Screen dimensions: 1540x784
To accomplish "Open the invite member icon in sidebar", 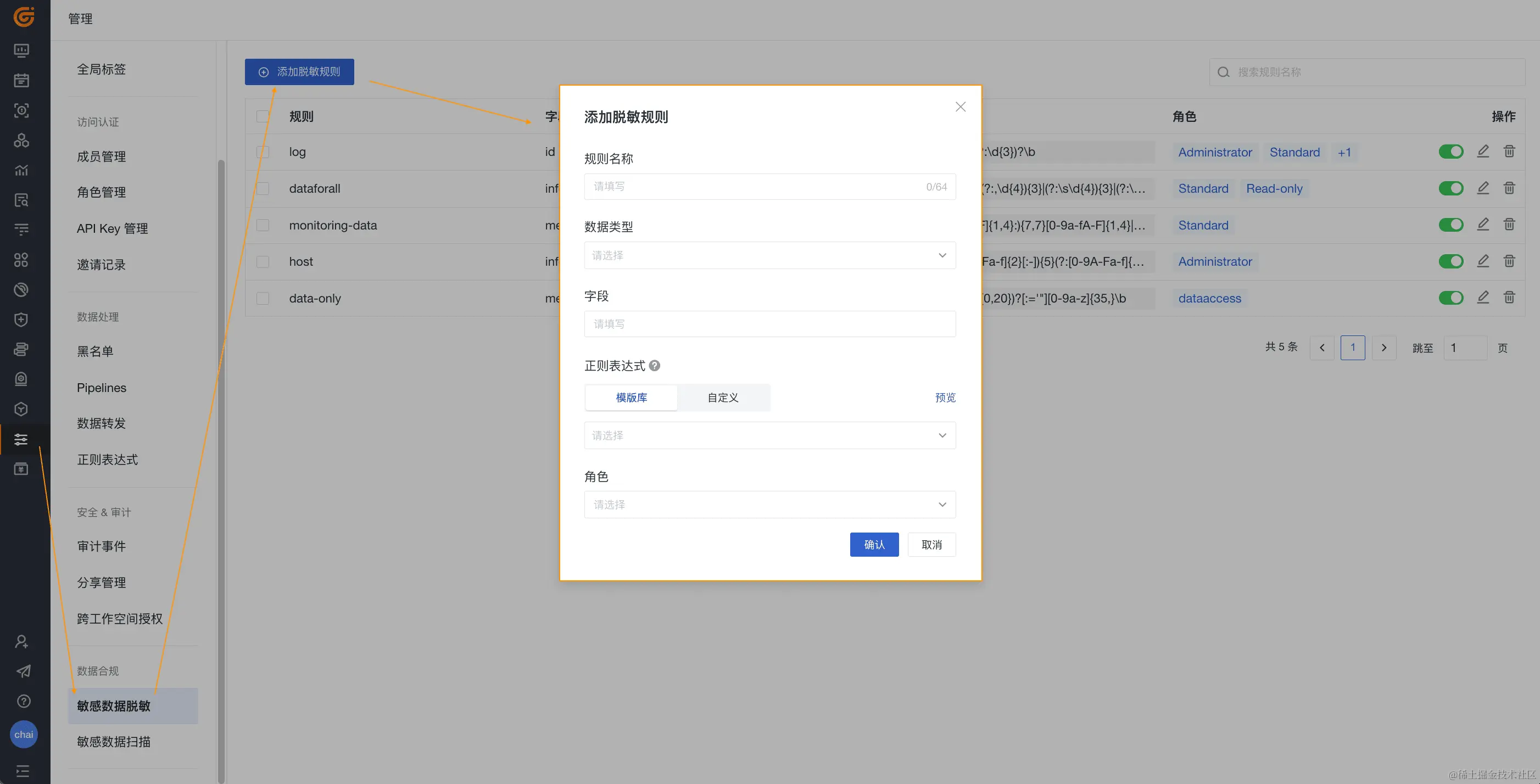I will point(22,642).
